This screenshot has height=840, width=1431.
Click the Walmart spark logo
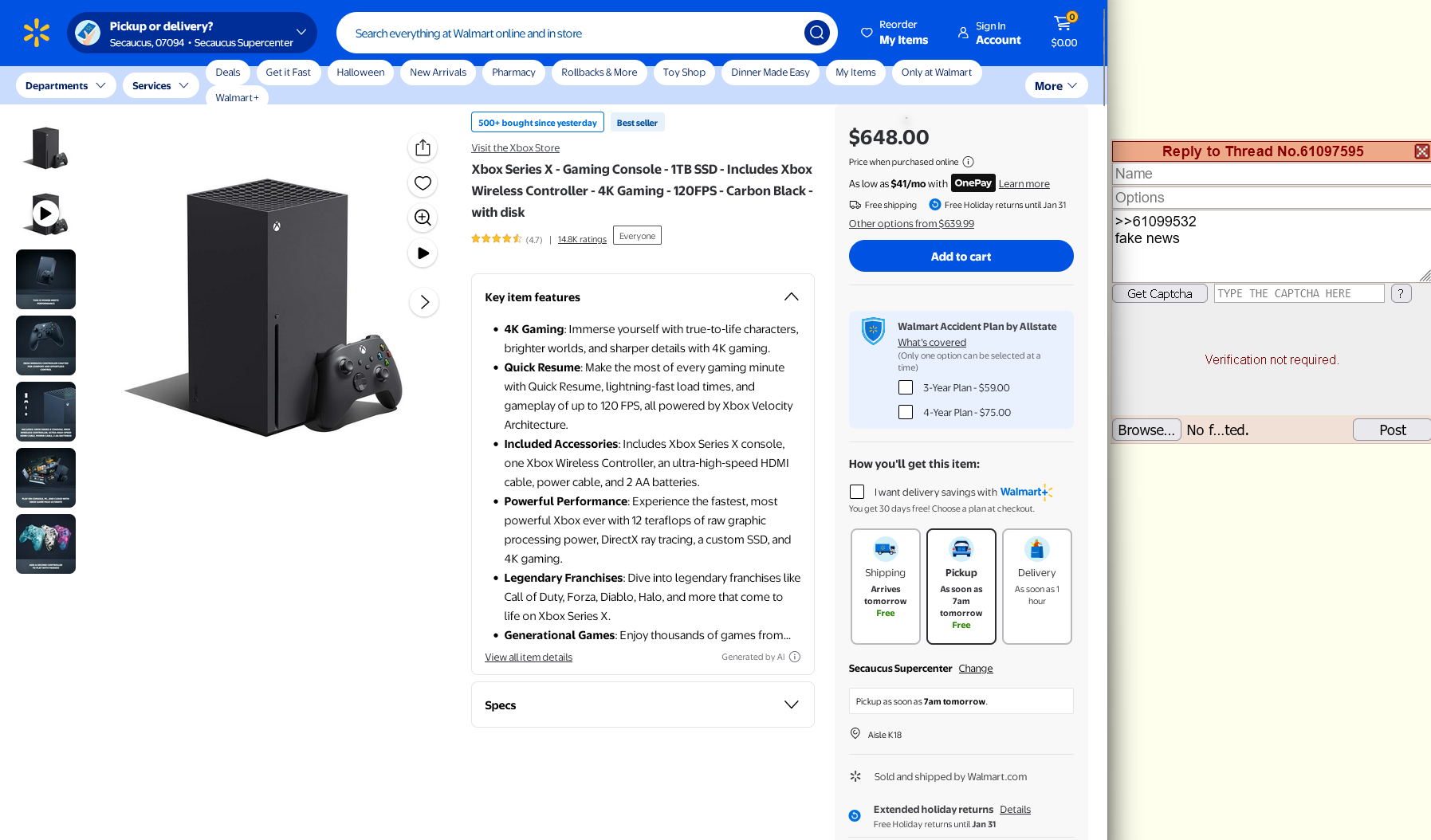coord(37,33)
